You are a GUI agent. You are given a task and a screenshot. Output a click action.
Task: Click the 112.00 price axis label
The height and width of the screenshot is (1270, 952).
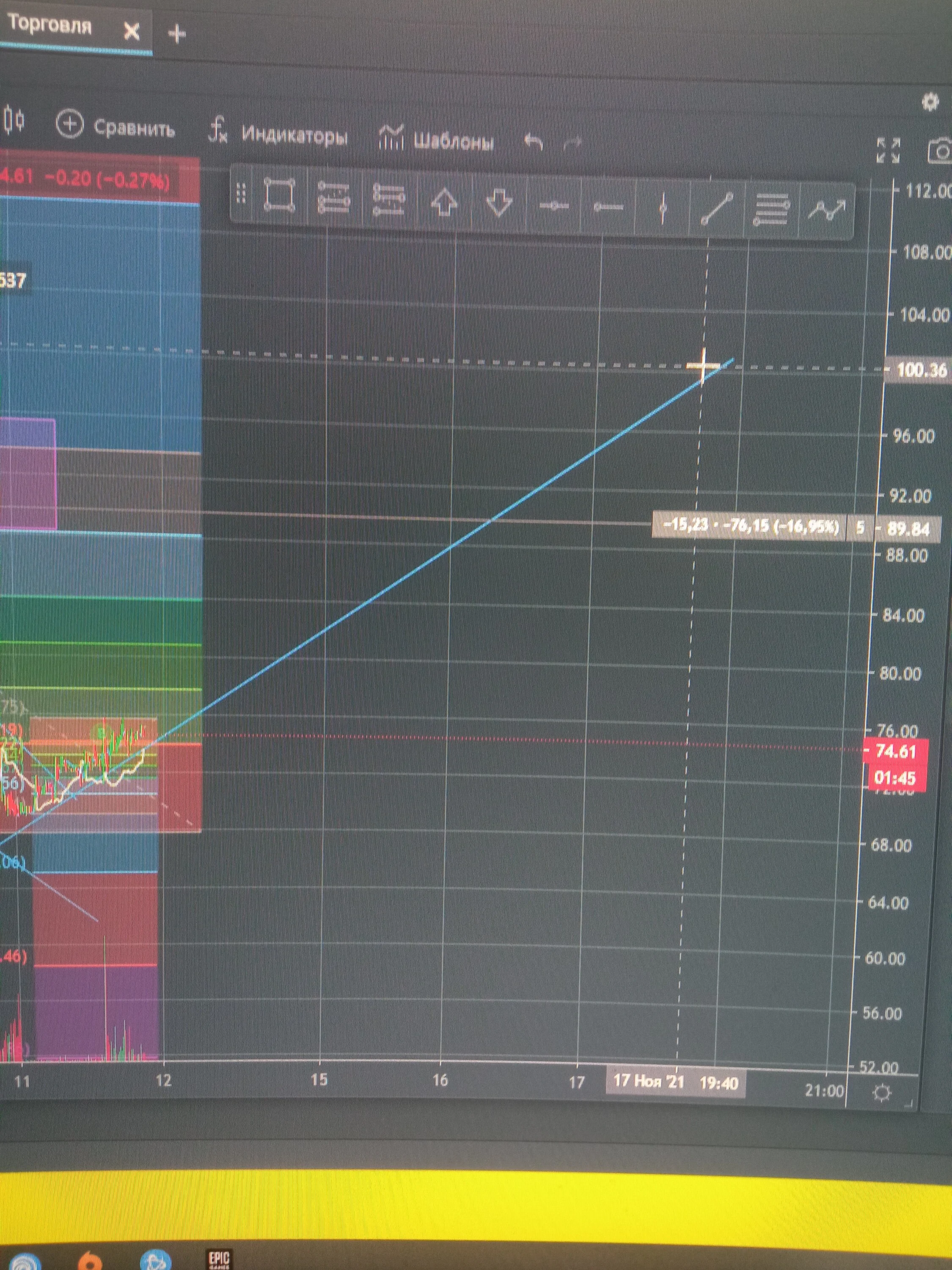pyautogui.click(x=928, y=190)
